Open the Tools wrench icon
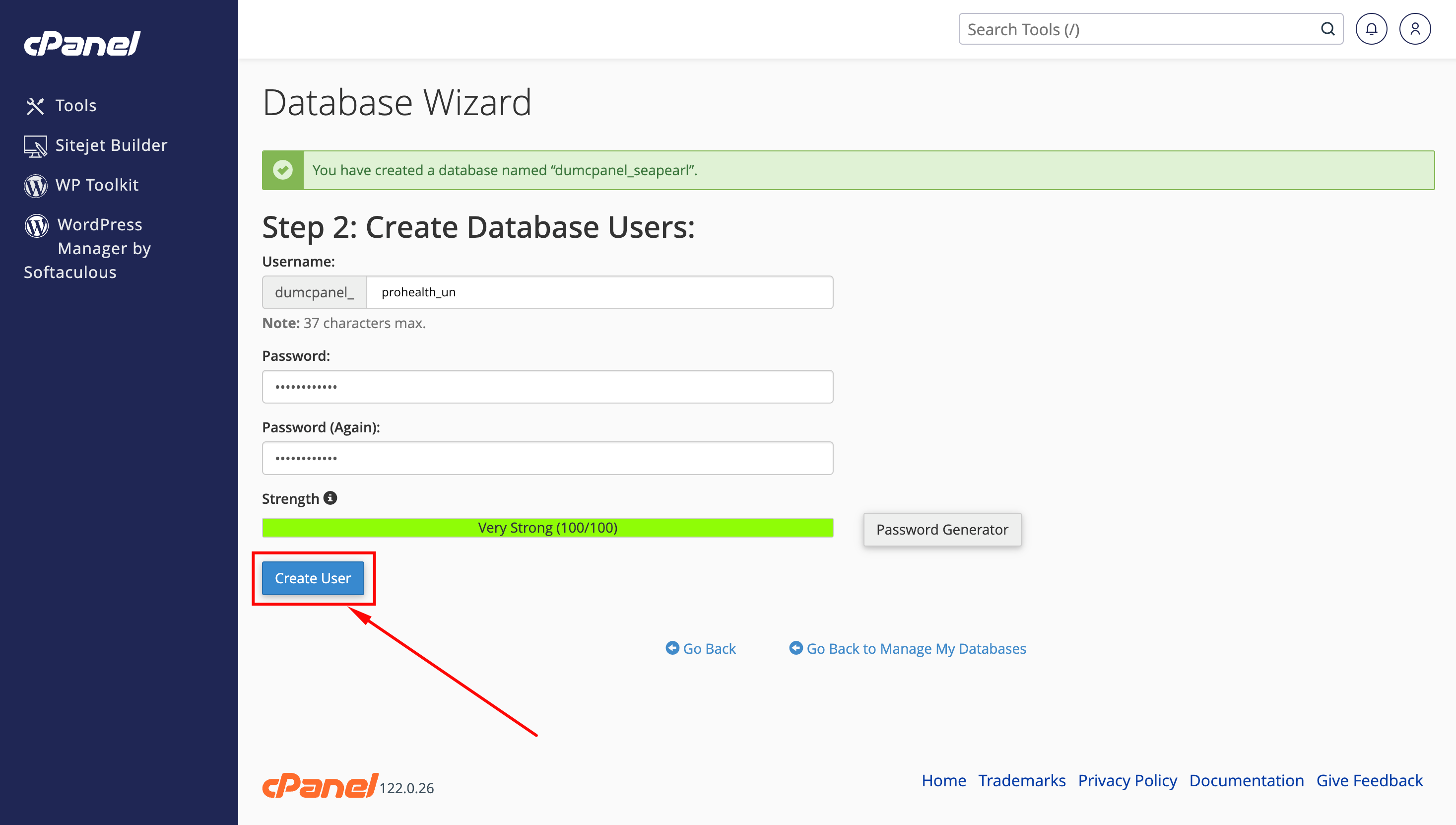1456x825 pixels. [x=35, y=106]
